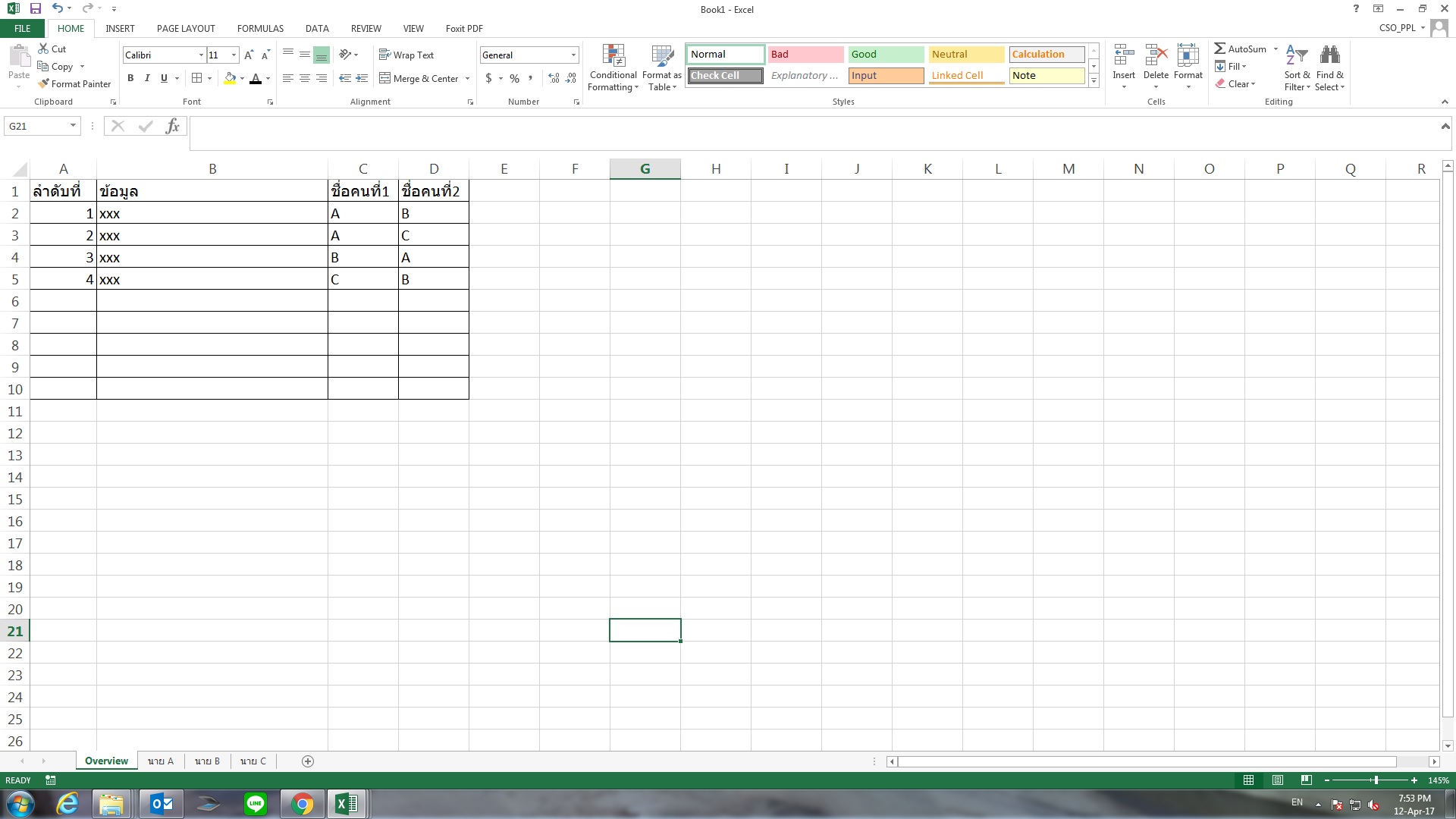Open Find & Select binoculars icon
Viewport: 1456px width, 819px height.
1329,56
